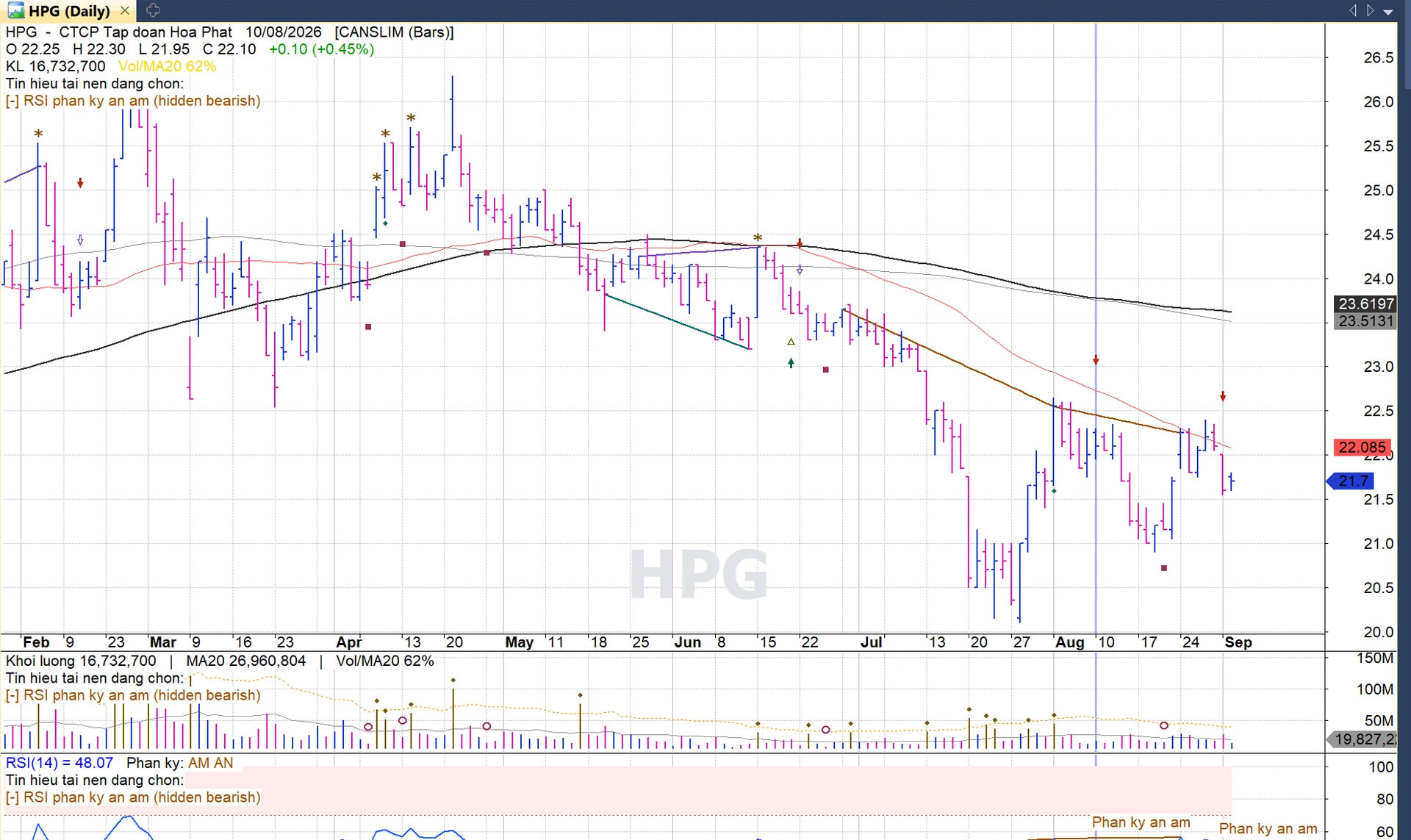Click the purple square below the late-August low
Image resolution: width=1411 pixels, height=840 pixels.
point(1164,568)
